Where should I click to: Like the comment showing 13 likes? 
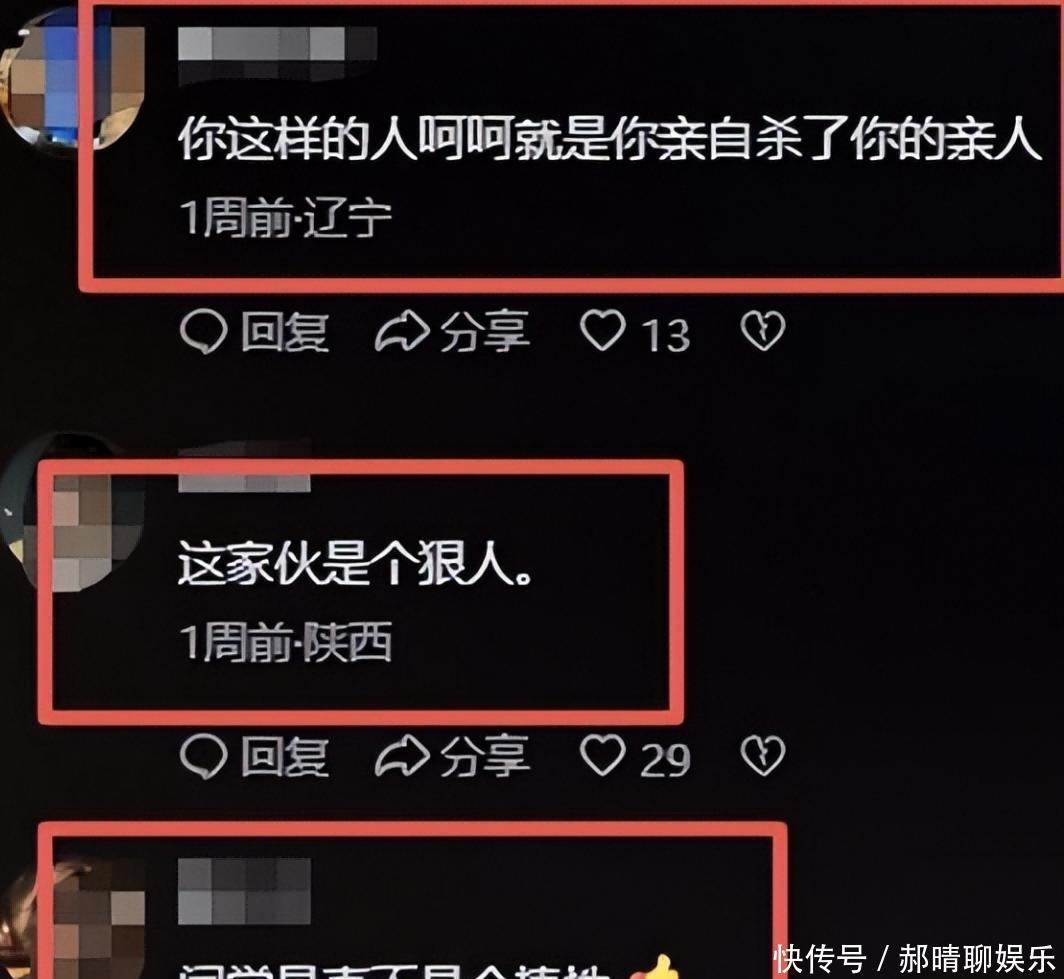click(603, 331)
